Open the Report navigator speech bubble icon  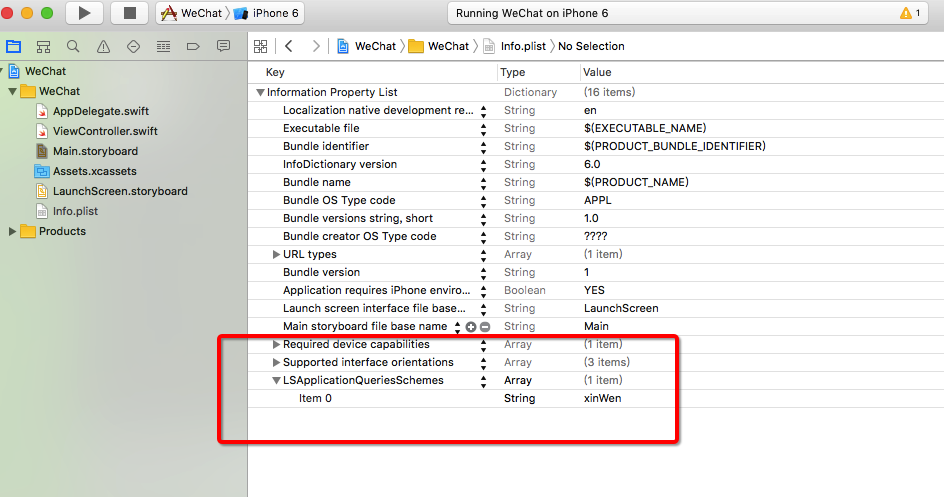point(223,46)
